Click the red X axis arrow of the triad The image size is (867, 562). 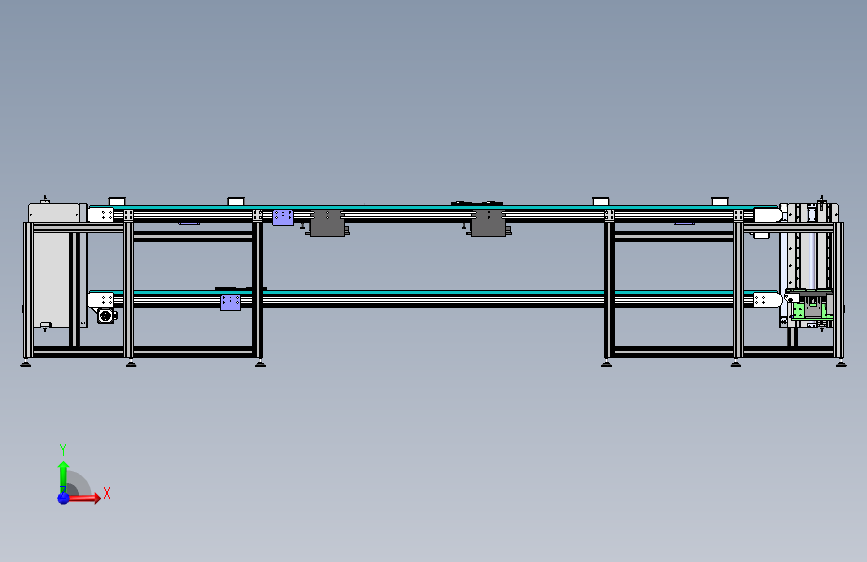coord(83,498)
